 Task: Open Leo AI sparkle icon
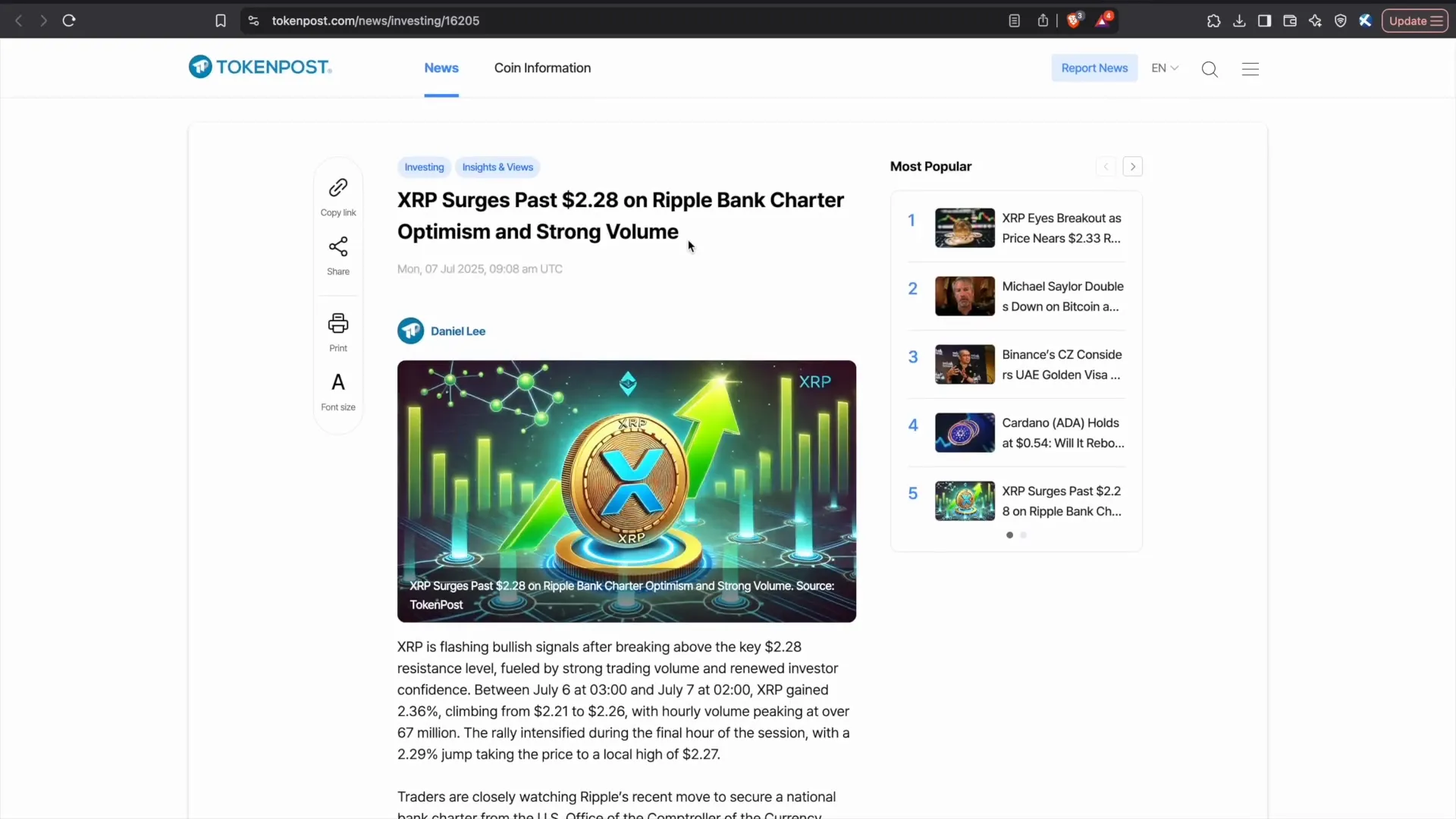click(1315, 20)
